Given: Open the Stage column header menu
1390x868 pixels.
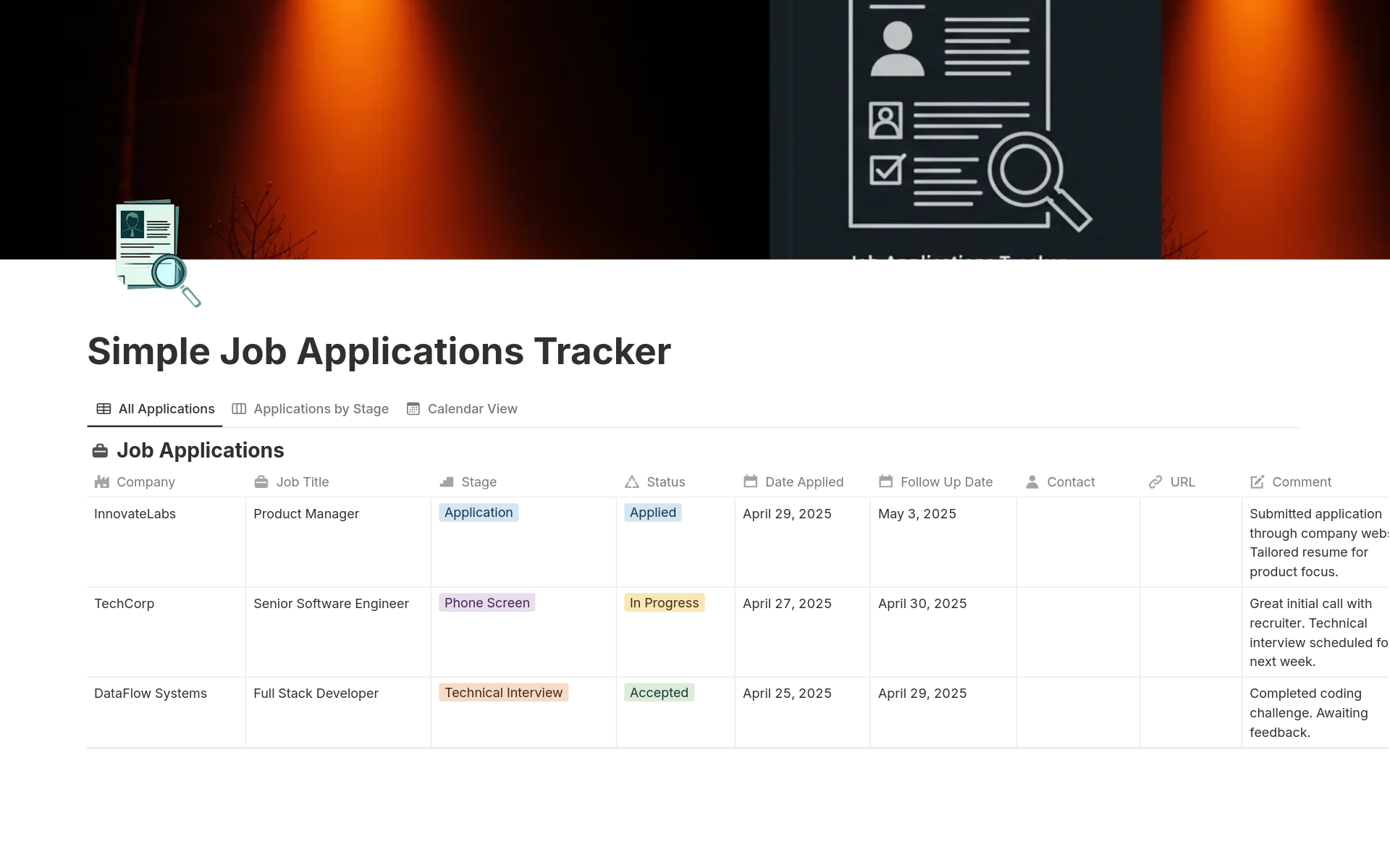Looking at the screenshot, I should tap(523, 482).
